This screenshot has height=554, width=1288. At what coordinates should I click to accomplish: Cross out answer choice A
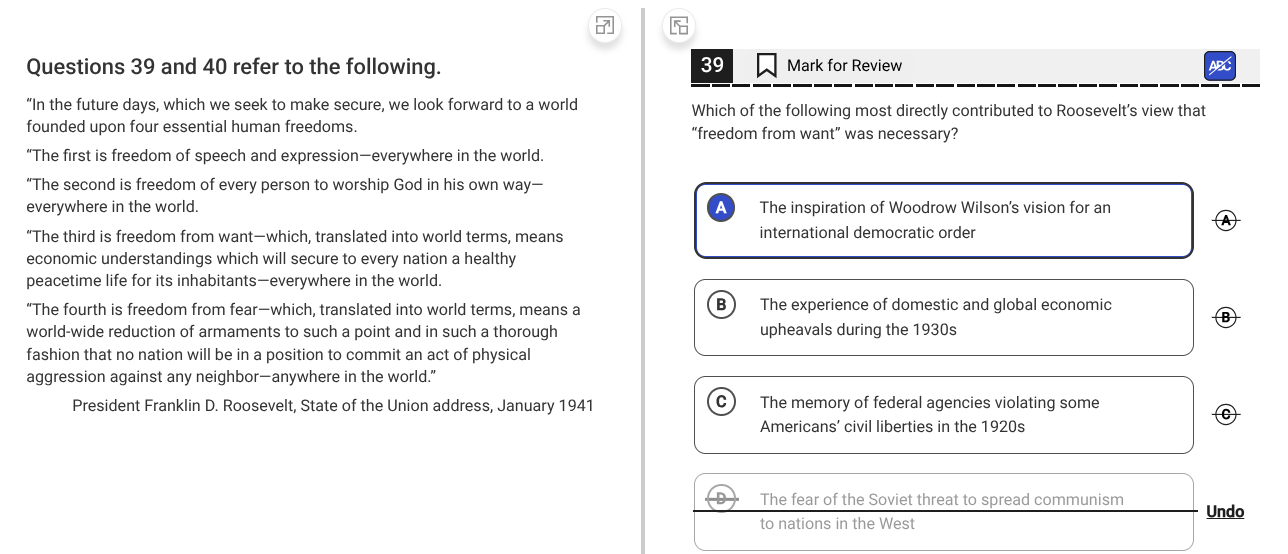coord(1226,220)
